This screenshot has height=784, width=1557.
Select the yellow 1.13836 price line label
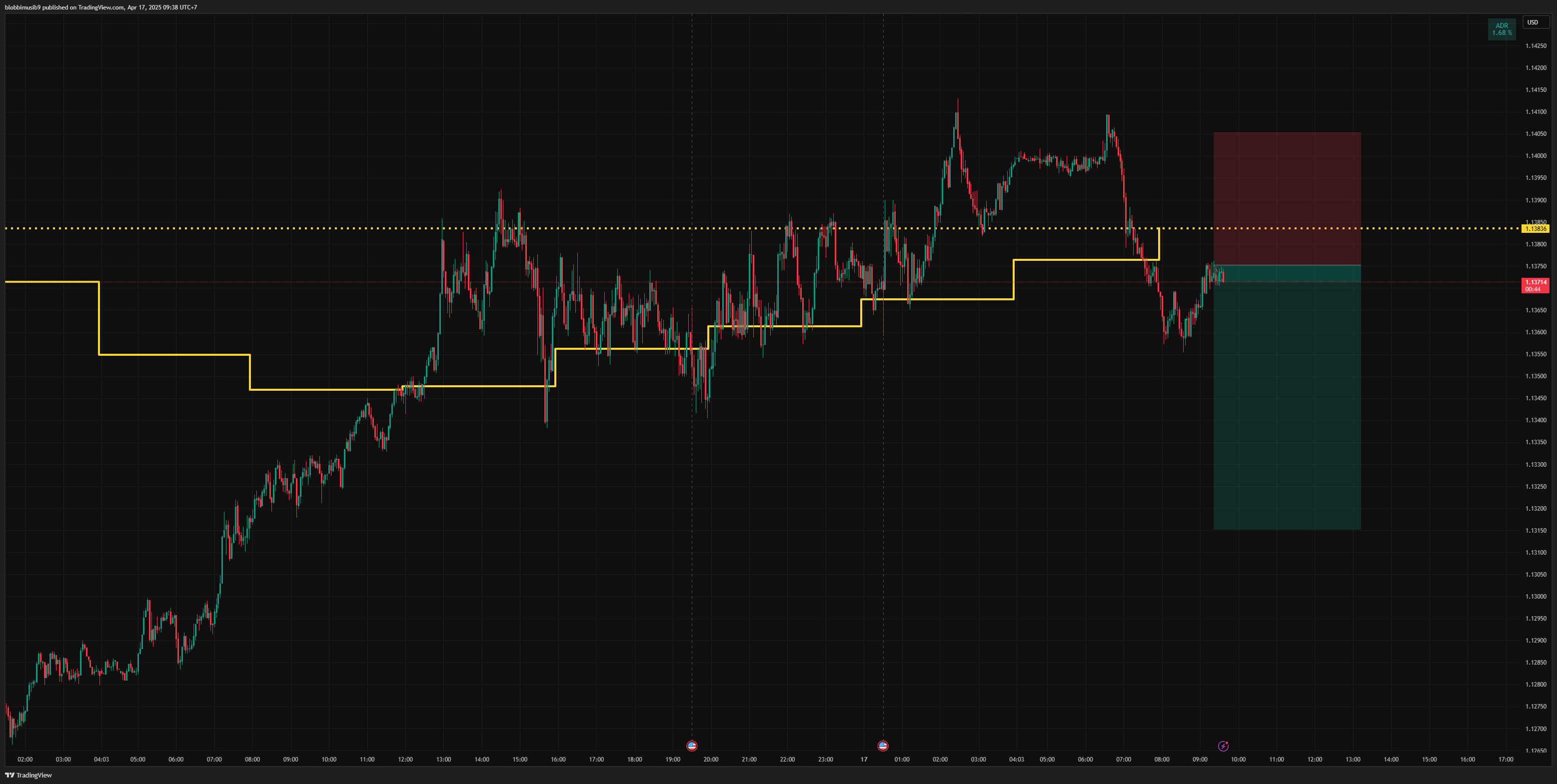(x=1535, y=229)
